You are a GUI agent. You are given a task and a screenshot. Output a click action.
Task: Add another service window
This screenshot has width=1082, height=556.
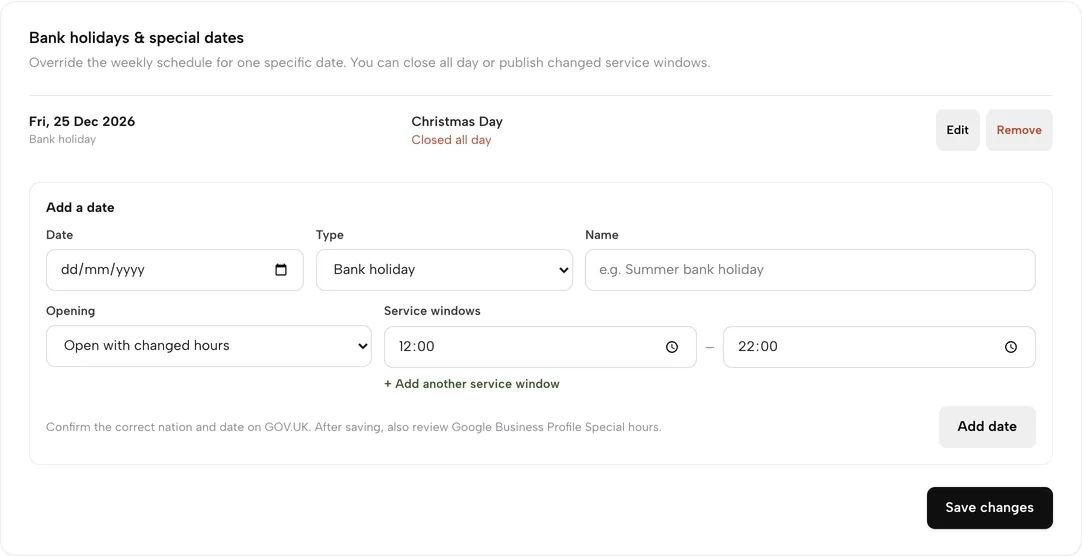472,384
